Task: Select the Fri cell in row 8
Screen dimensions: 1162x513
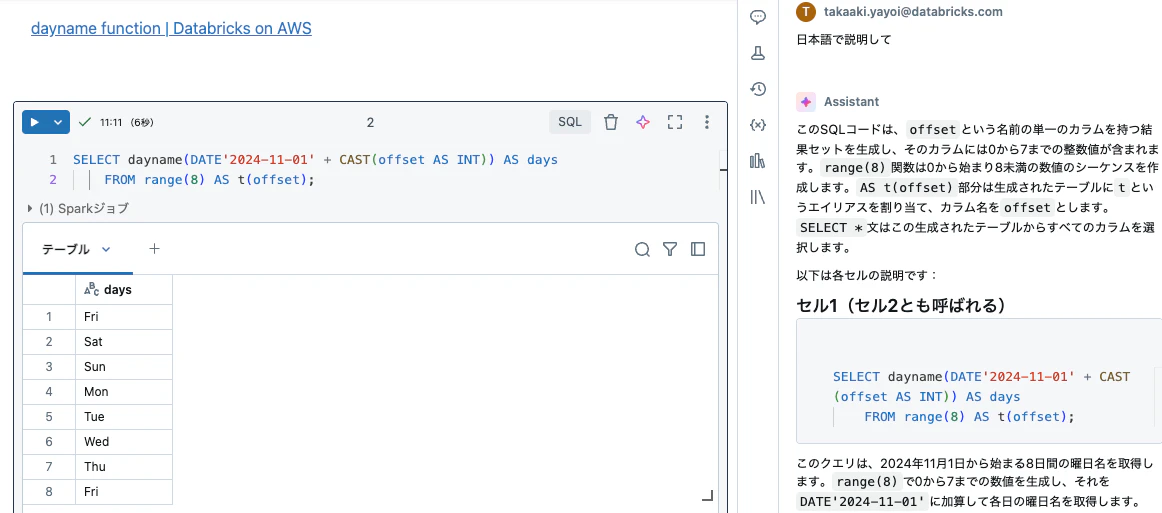Action: click(x=124, y=492)
